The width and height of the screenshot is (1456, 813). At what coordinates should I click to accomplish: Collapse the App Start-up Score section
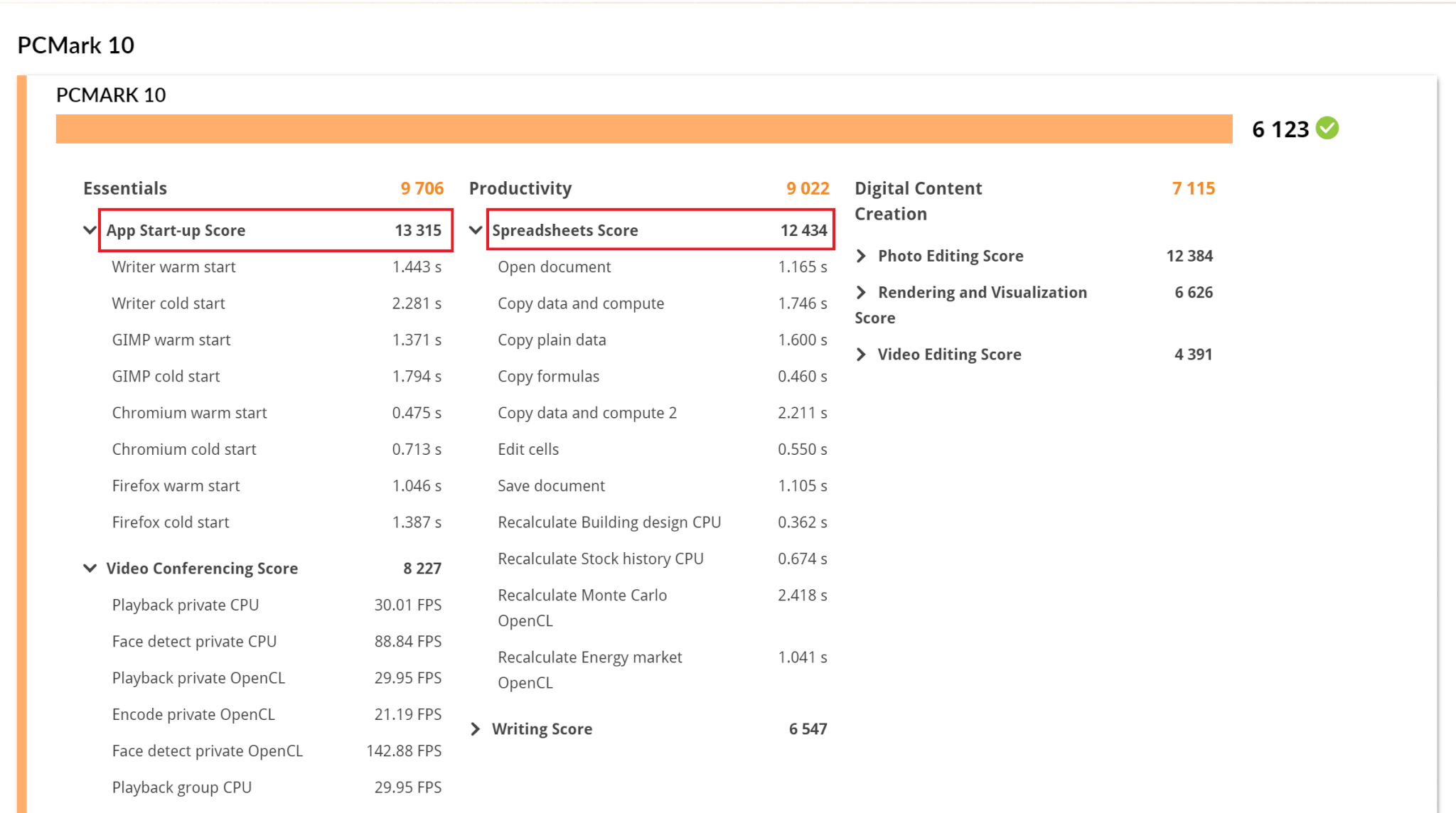pos(90,230)
